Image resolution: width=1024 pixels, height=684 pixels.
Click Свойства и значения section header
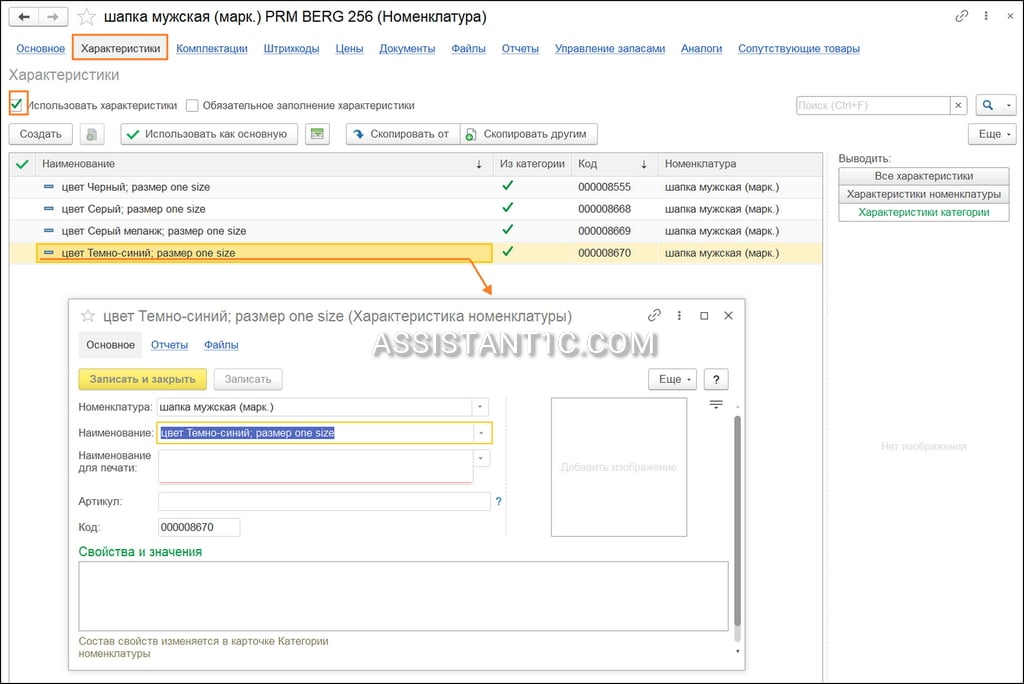pos(140,552)
